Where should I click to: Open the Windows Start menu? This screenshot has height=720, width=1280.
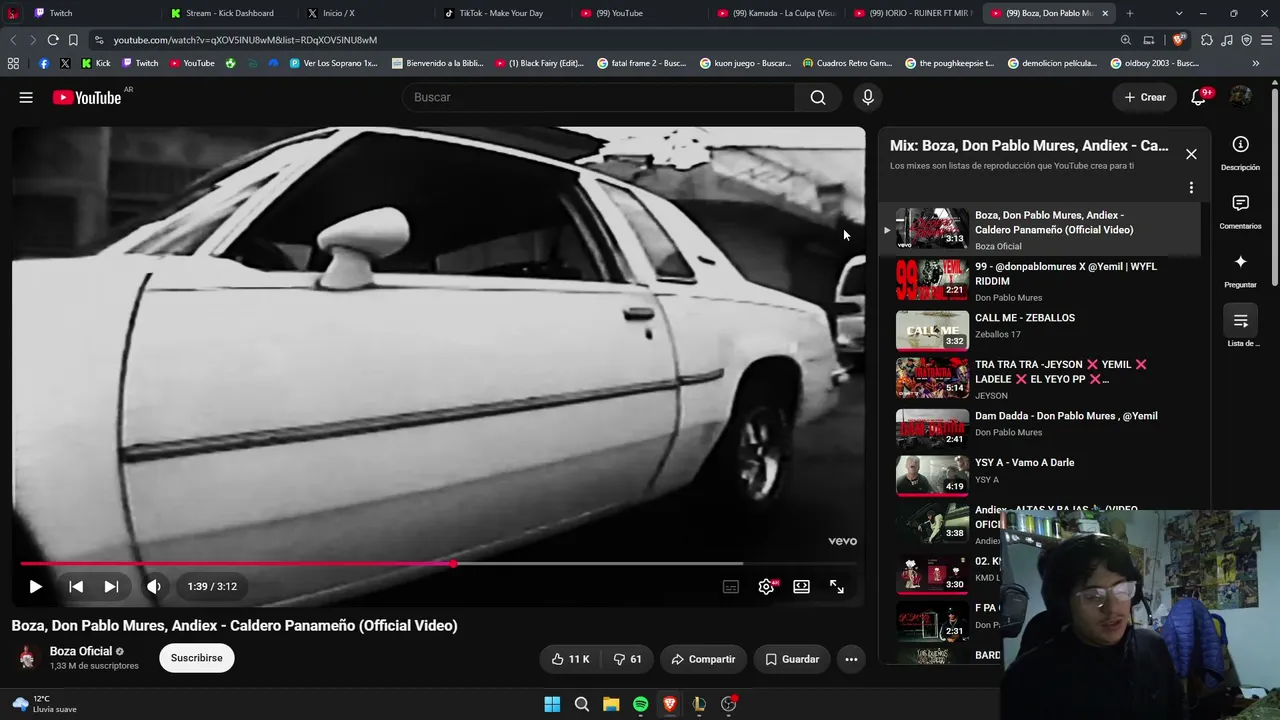click(552, 704)
